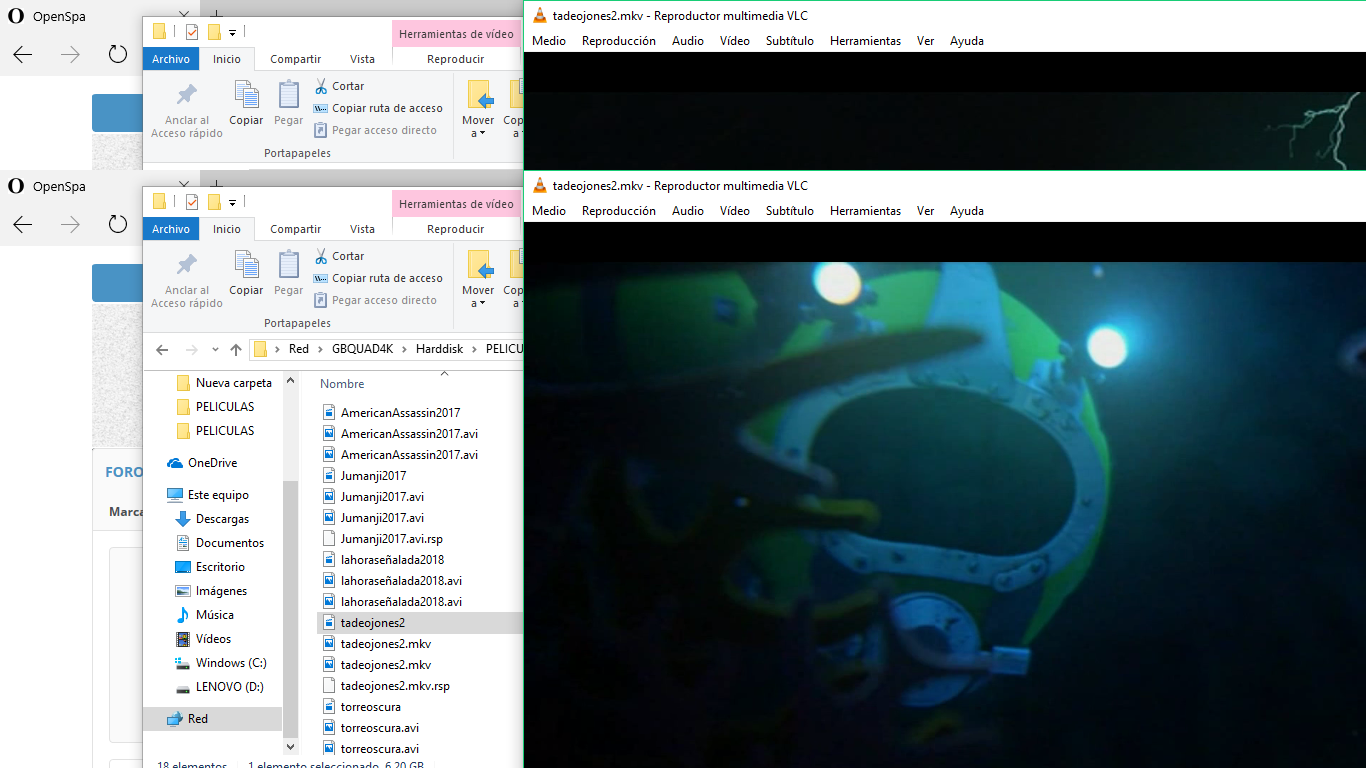Jump to Harddisk in the breadcrumb path
1366x768 pixels.
tap(440, 349)
